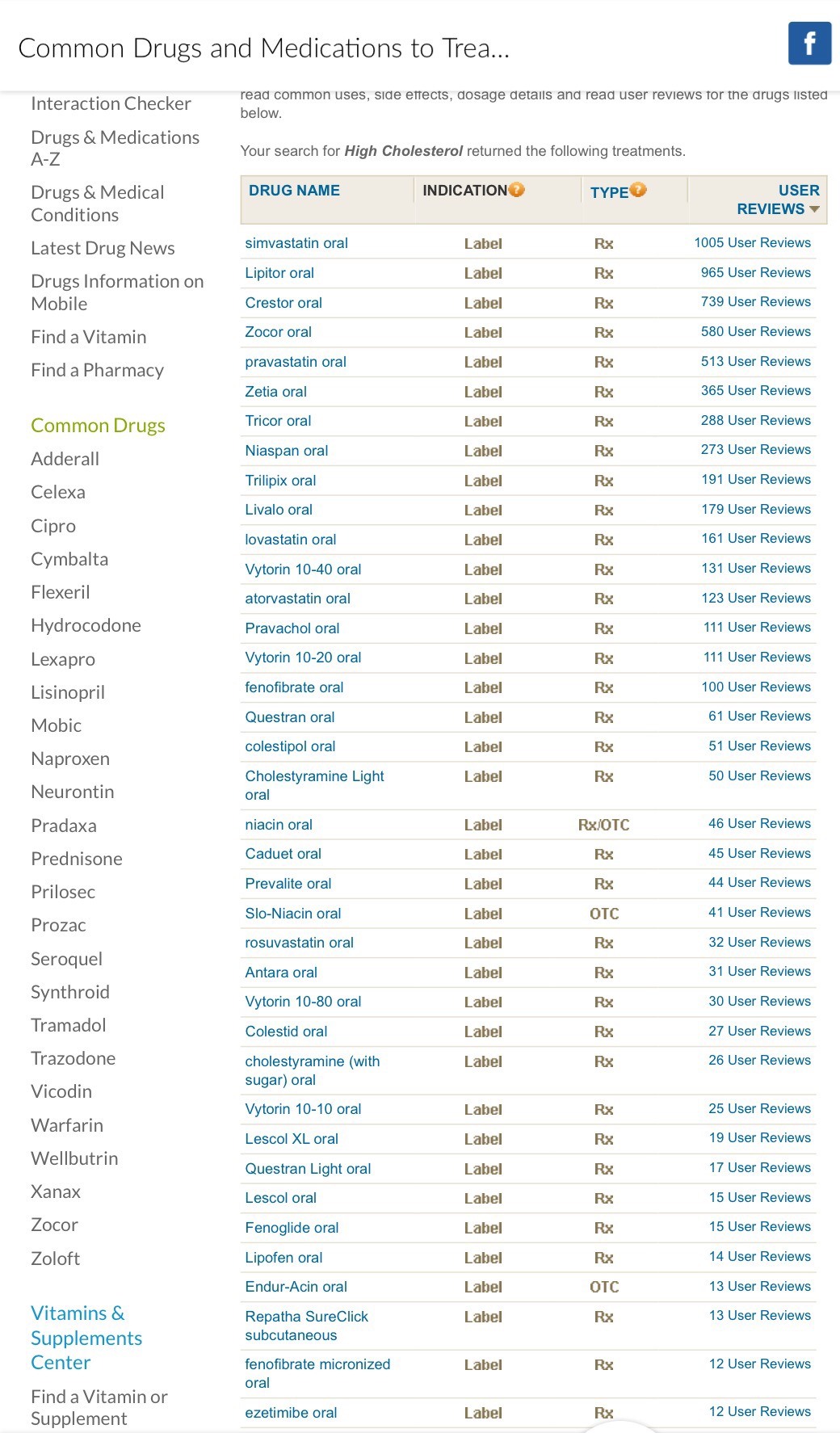Click the Rx icon for Tricor oral
This screenshot has width=840, height=1433.
point(603,422)
